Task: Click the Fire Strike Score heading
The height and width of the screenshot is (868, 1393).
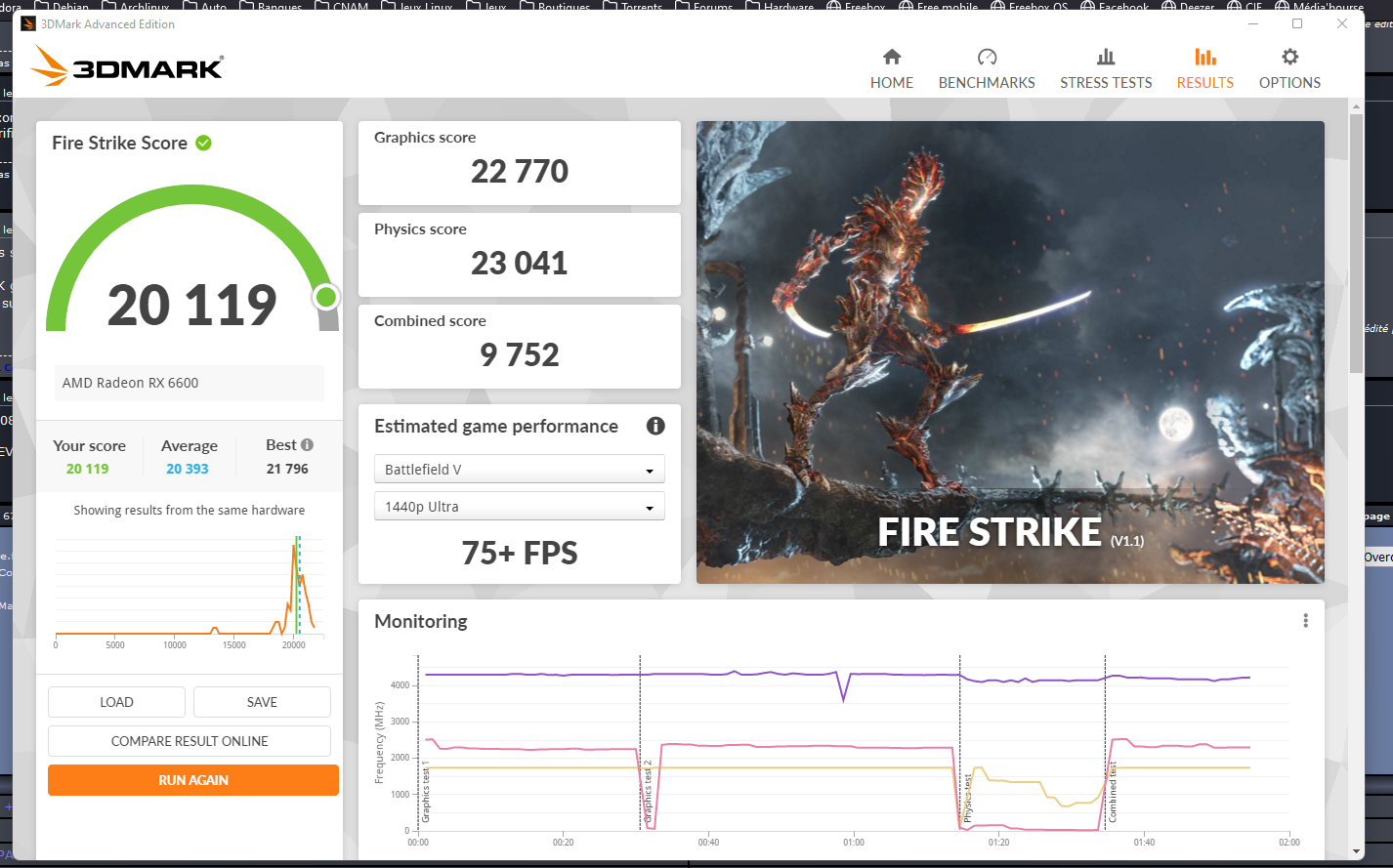Action: click(x=119, y=143)
